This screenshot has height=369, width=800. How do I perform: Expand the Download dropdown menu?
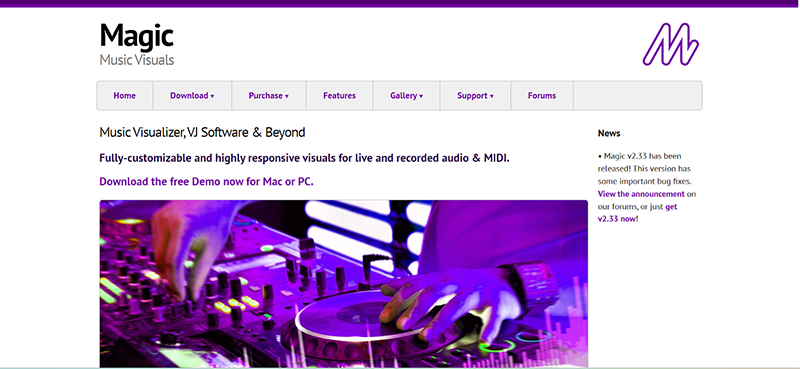click(192, 95)
